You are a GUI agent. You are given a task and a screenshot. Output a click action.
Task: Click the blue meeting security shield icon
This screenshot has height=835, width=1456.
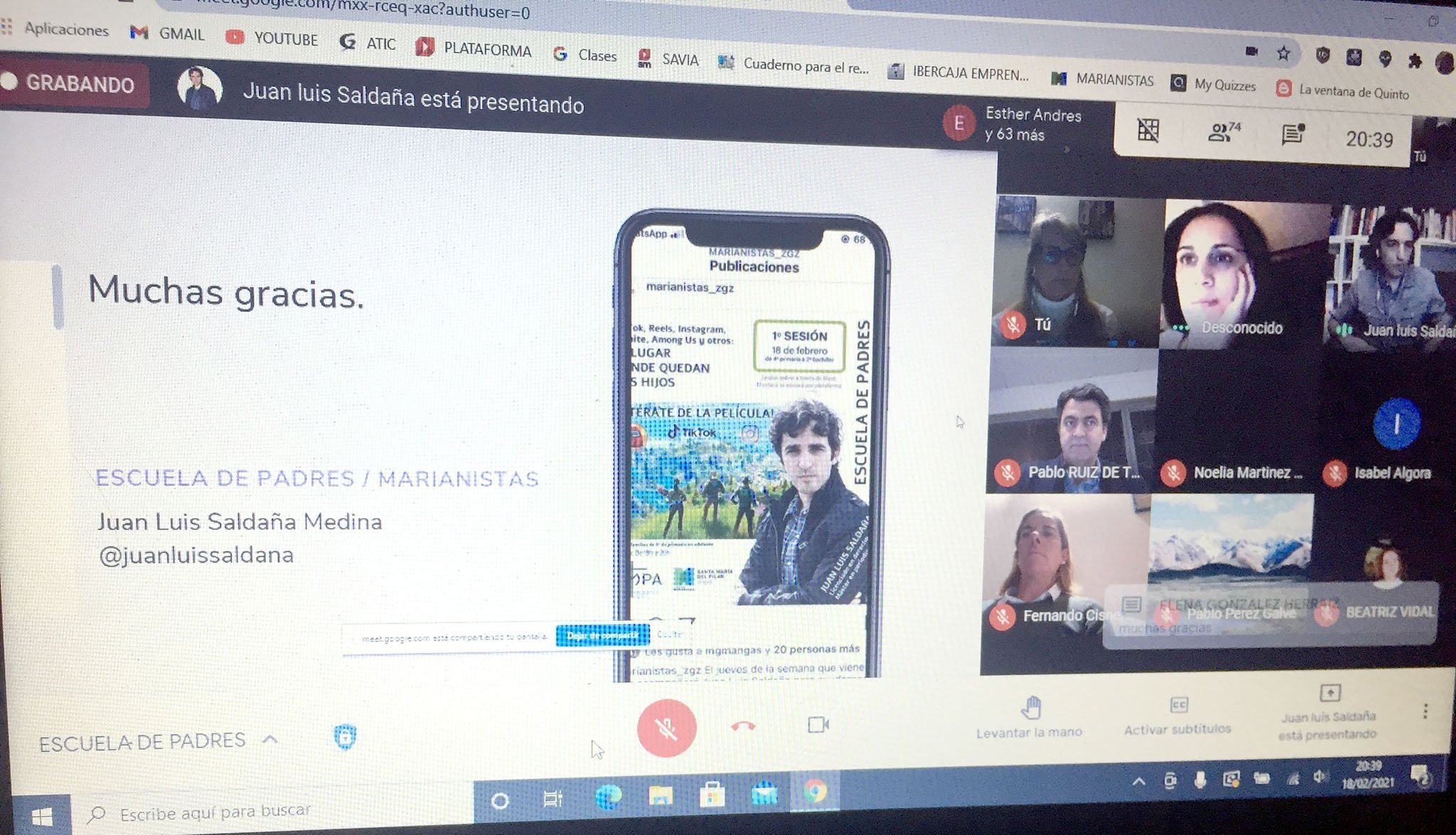tap(345, 737)
